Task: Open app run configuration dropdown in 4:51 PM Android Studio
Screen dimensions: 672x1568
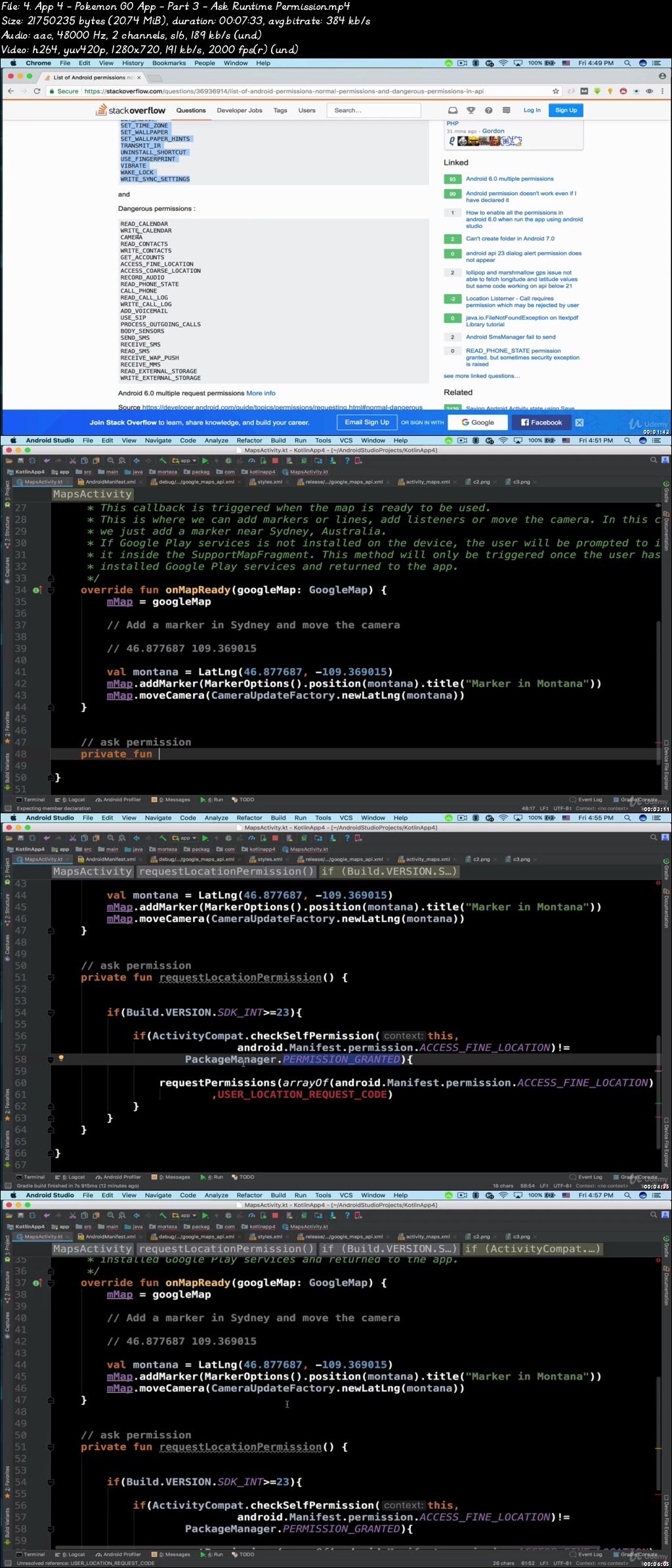Action: point(185,461)
